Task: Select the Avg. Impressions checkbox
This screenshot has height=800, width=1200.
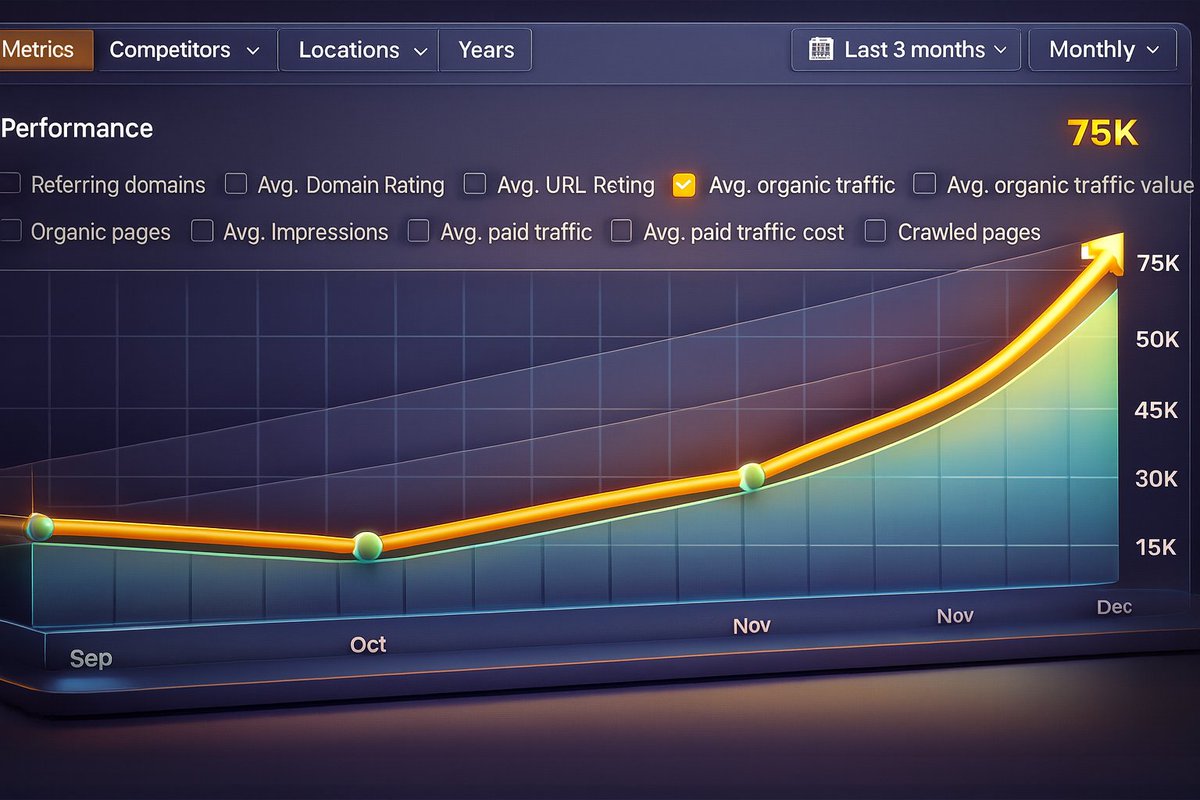Action: [202, 231]
